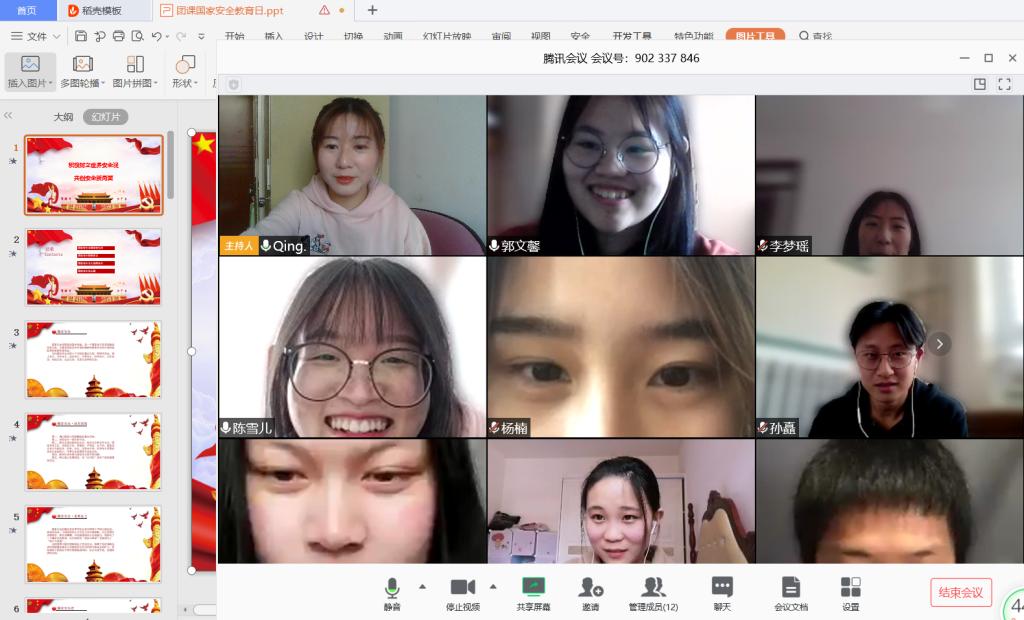
Task: Expand microphone options arrow
Action: (x=422, y=586)
